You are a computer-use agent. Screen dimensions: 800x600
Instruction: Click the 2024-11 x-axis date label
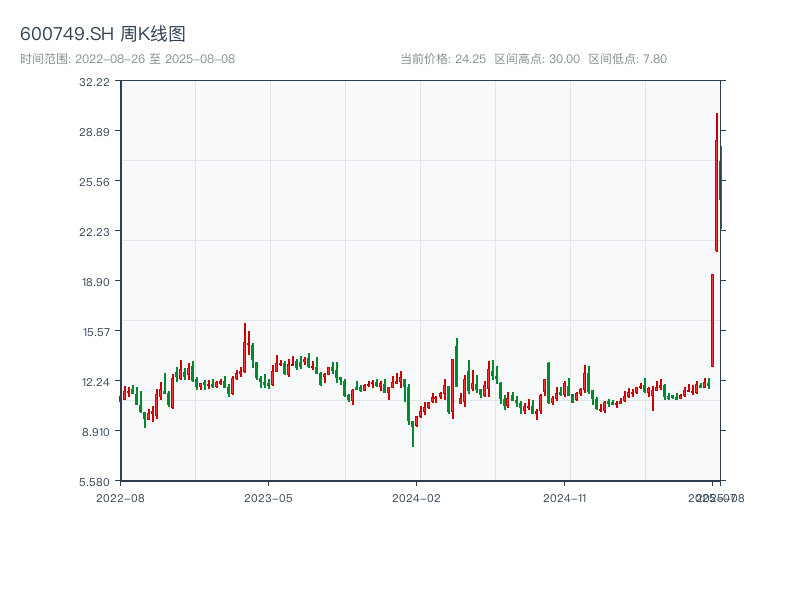[565, 497]
